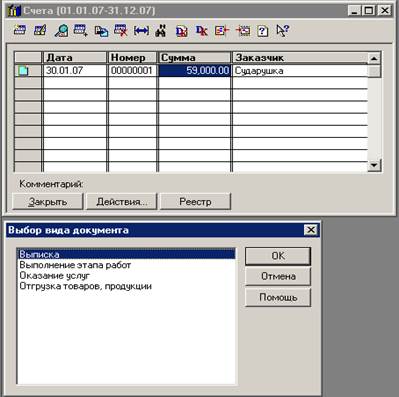The image size is (399, 397).
Task: Click the Dk postings toolbar icon
Action: [x=202, y=31]
